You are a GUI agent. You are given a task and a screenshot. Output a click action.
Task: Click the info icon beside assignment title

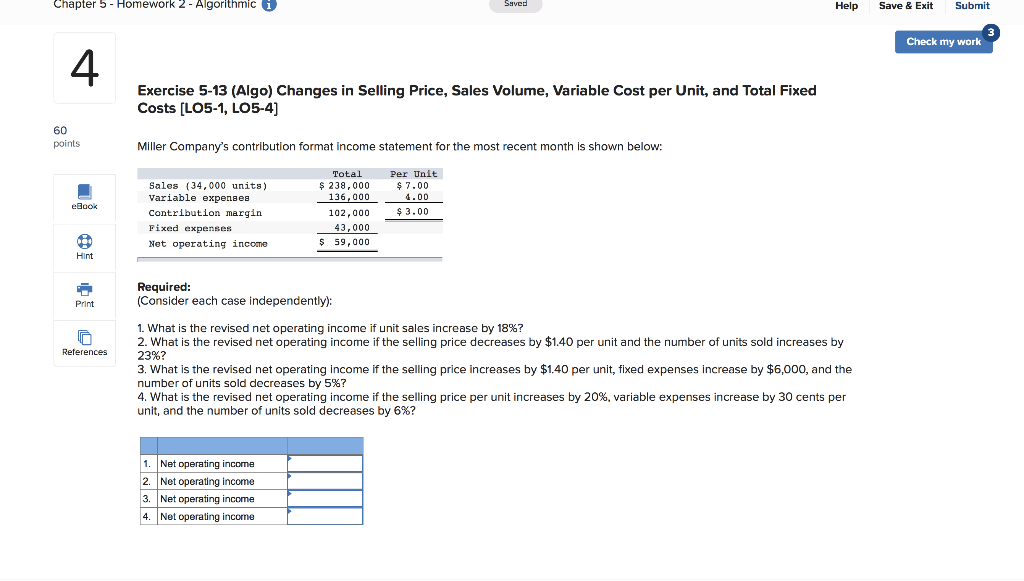point(269,5)
